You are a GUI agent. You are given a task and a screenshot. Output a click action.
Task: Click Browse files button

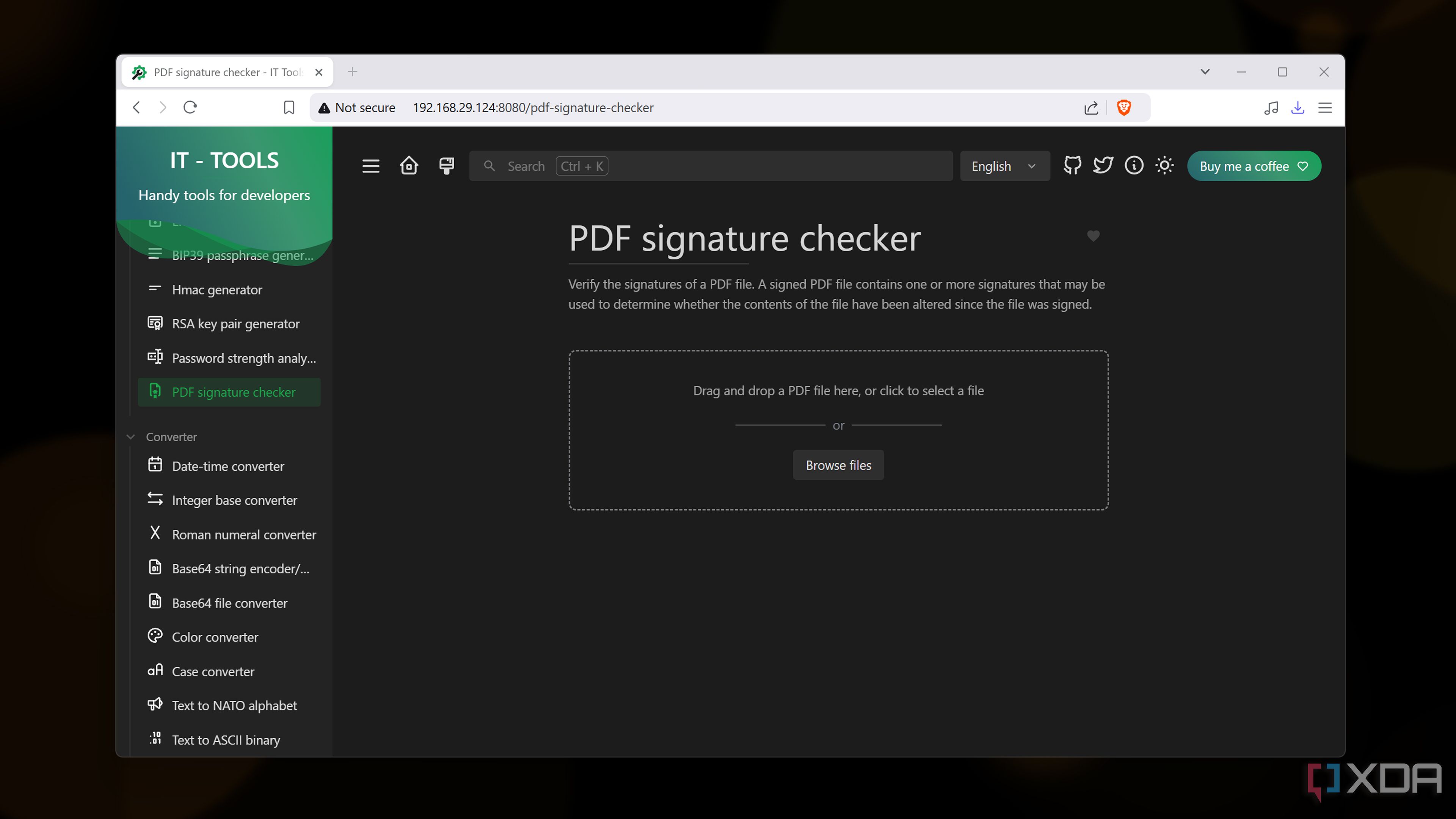click(838, 465)
